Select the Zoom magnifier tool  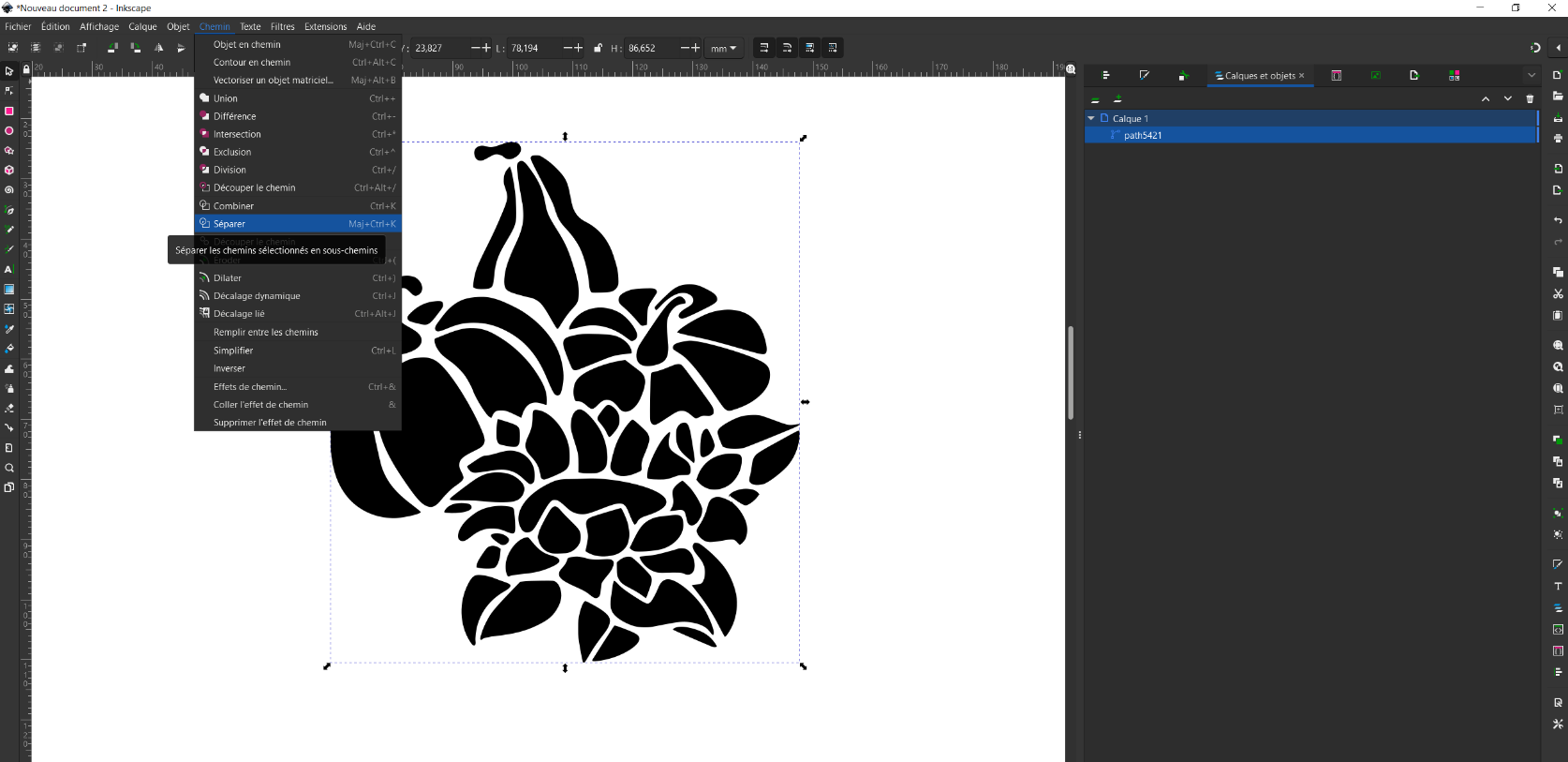[x=9, y=468]
